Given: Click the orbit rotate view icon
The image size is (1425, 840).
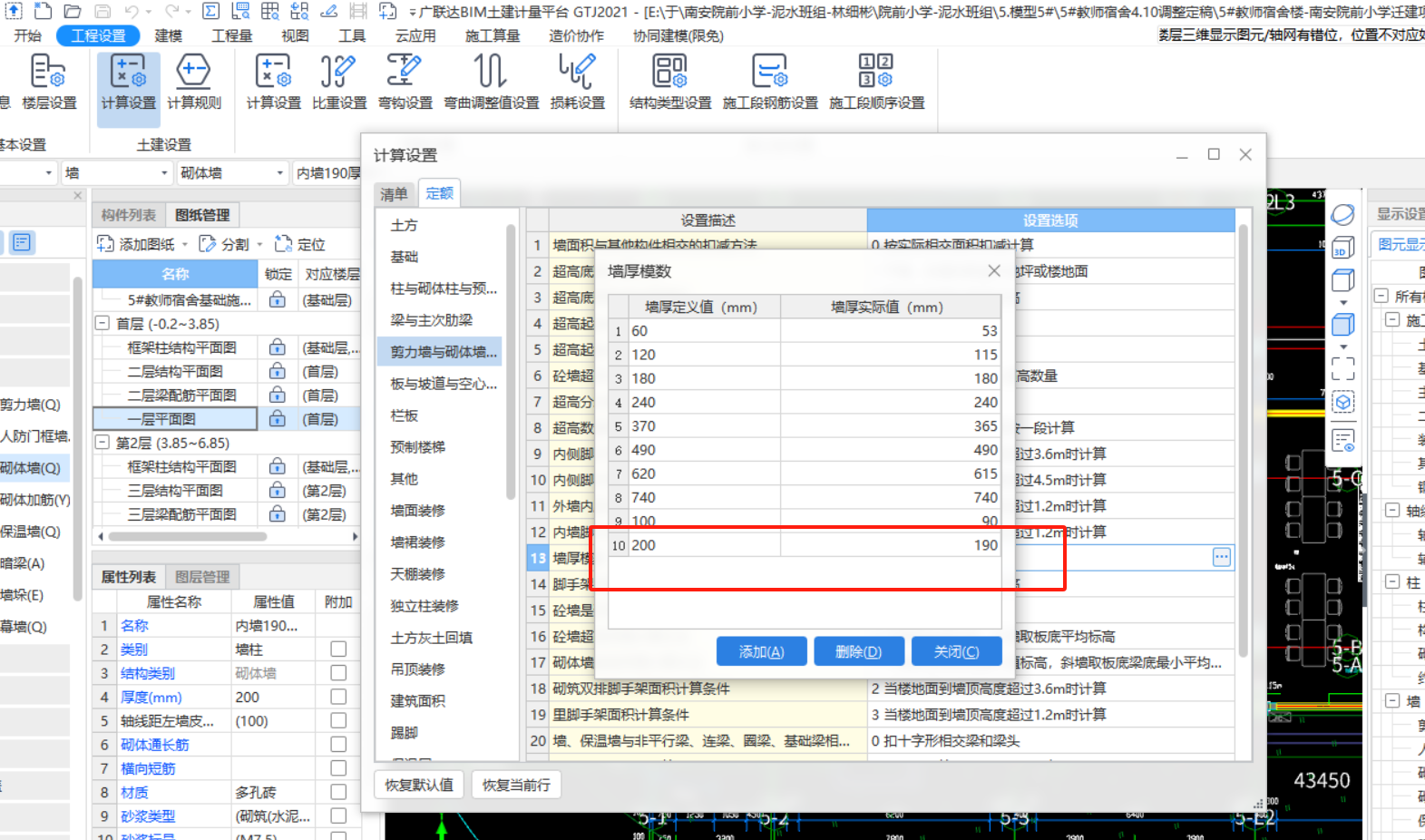Looking at the screenshot, I should click(x=1343, y=215).
